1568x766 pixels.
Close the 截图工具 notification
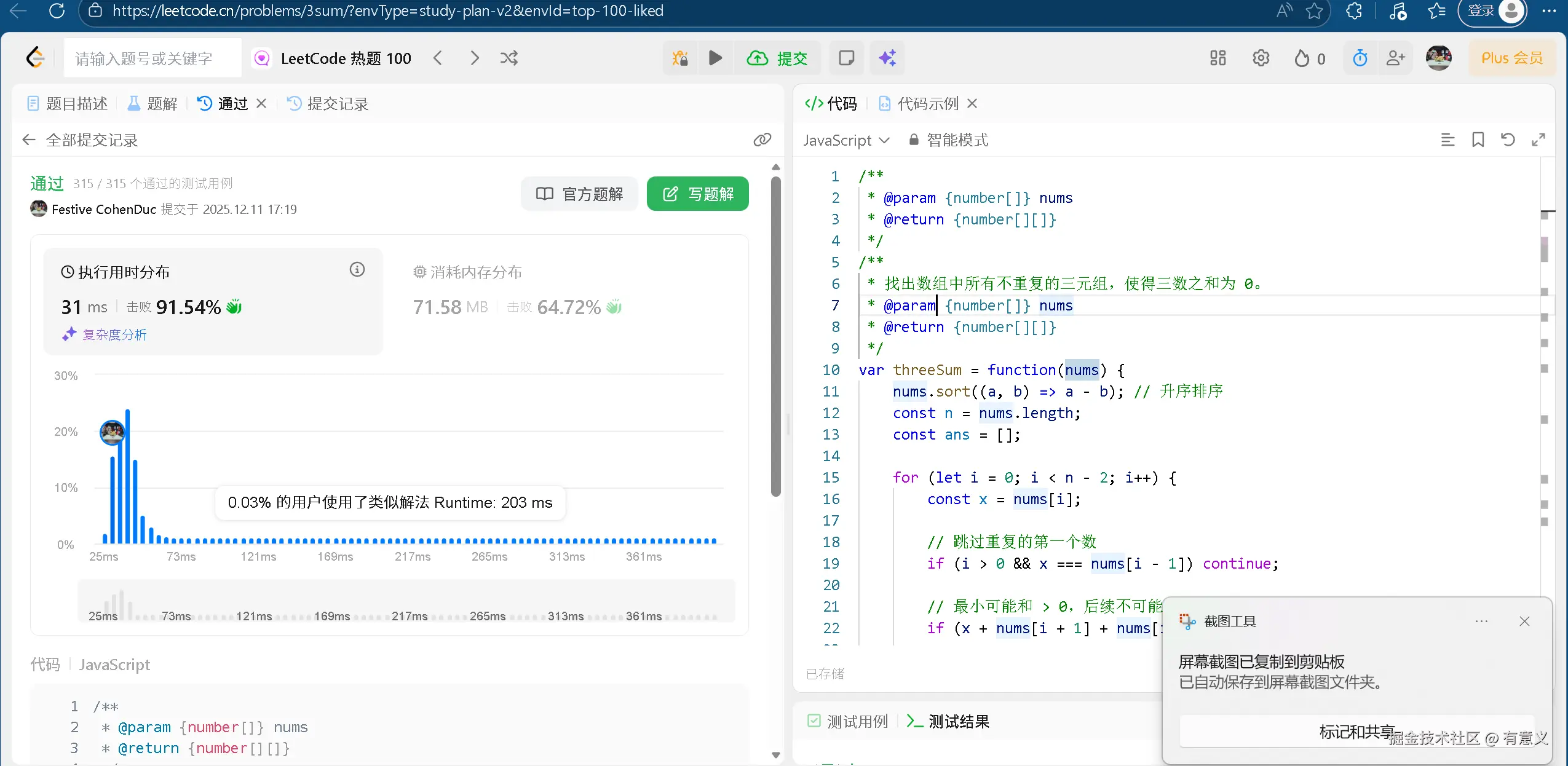(x=1524, y=621)
